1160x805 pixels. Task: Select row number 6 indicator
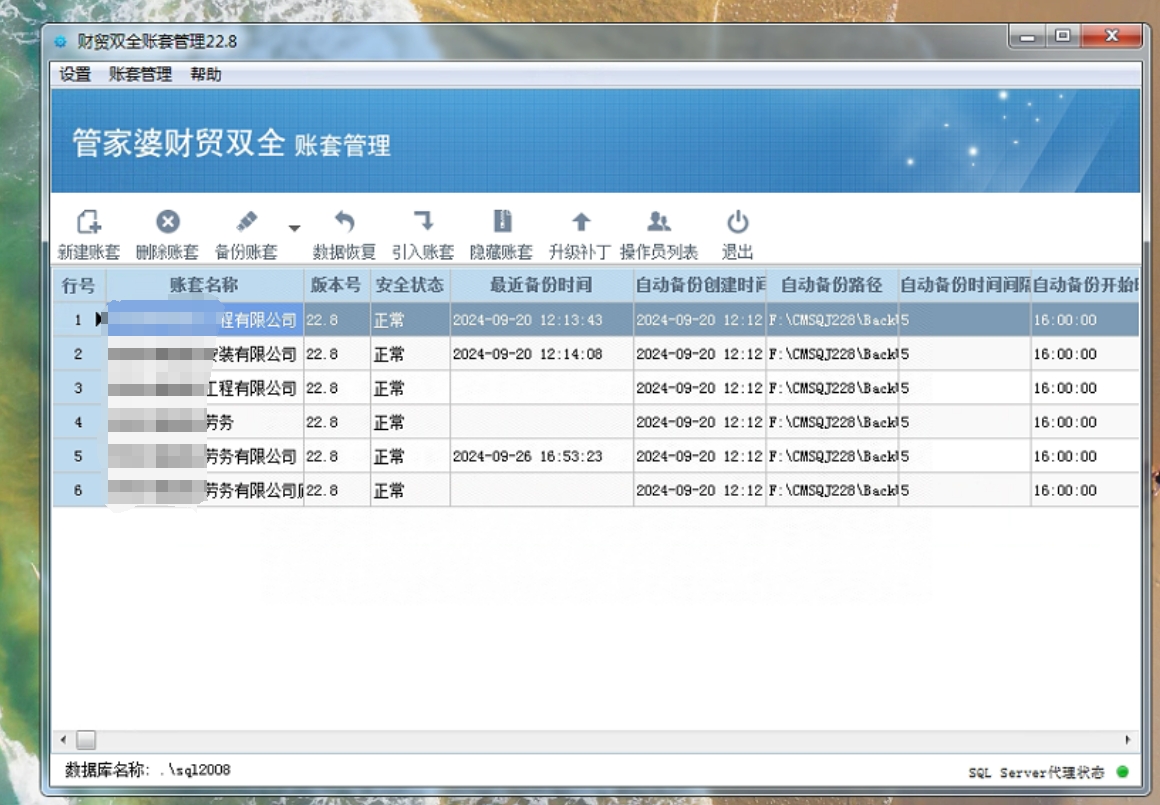point(78,490)
